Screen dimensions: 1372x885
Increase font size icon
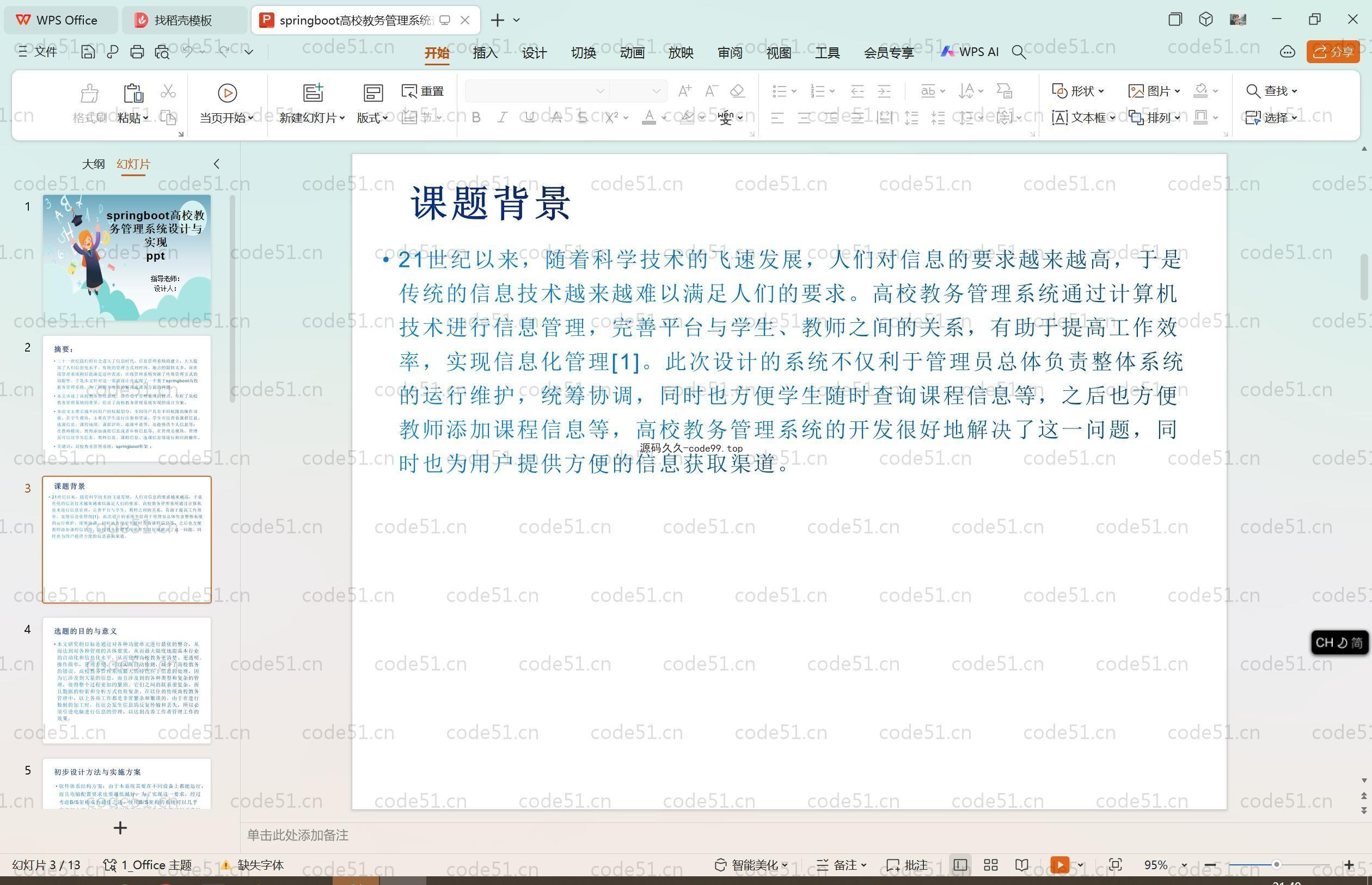click(684, 91)
